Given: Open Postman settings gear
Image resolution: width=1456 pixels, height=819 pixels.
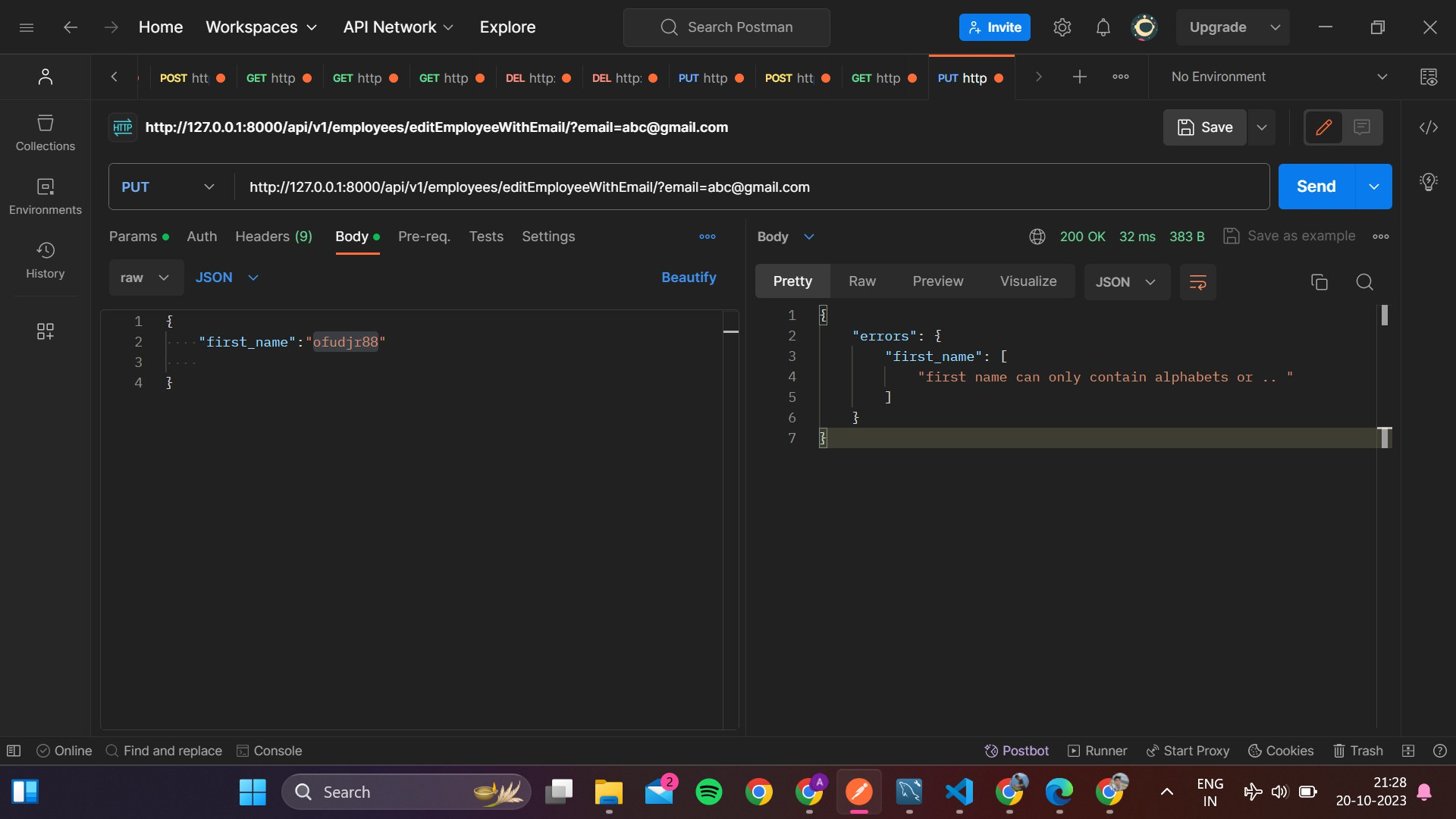Looking at the screenshot, I should pyautogui.click(x=1062, y=27).
